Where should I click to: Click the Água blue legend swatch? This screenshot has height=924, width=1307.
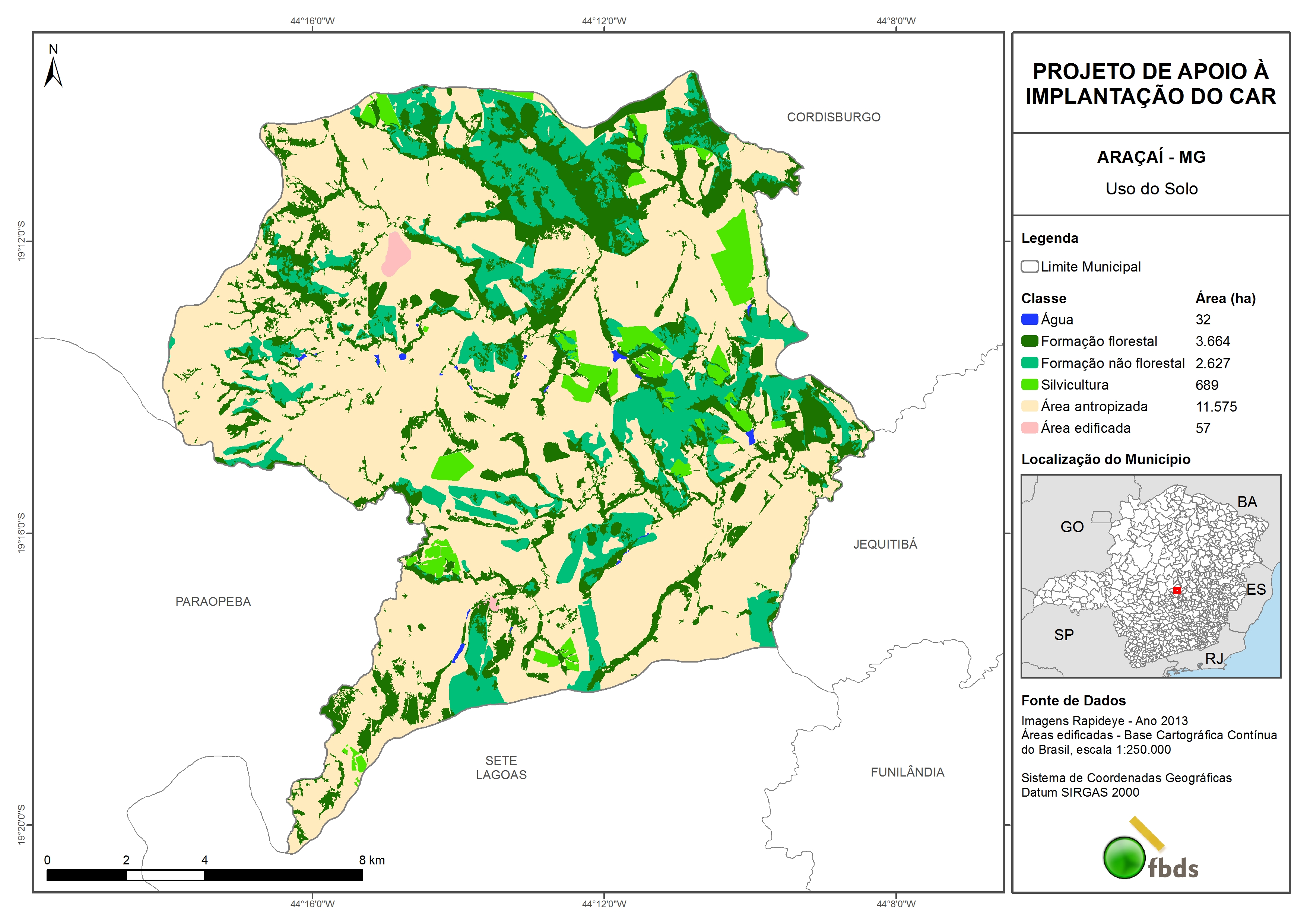(1029, 320)
